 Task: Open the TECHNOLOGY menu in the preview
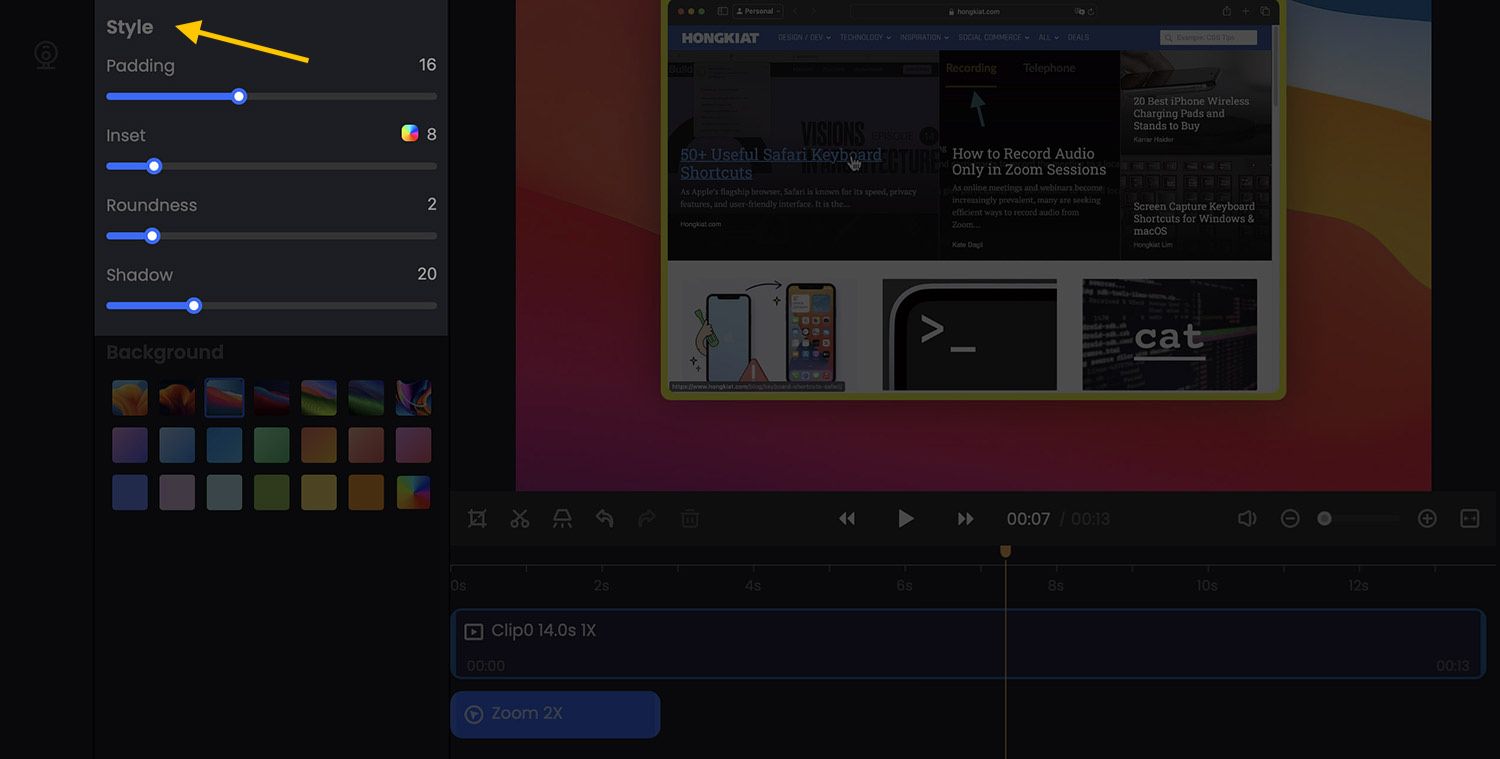(x=865, y=37)
